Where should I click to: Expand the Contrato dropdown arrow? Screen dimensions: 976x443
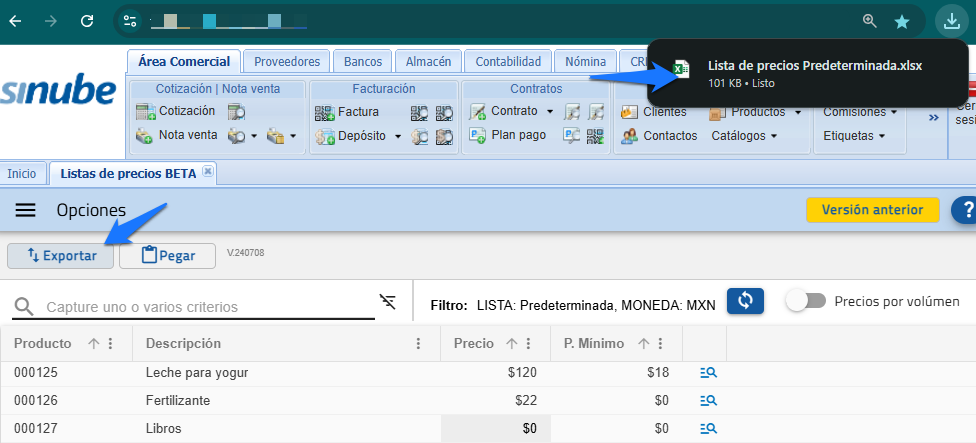[x=549, y=111]
